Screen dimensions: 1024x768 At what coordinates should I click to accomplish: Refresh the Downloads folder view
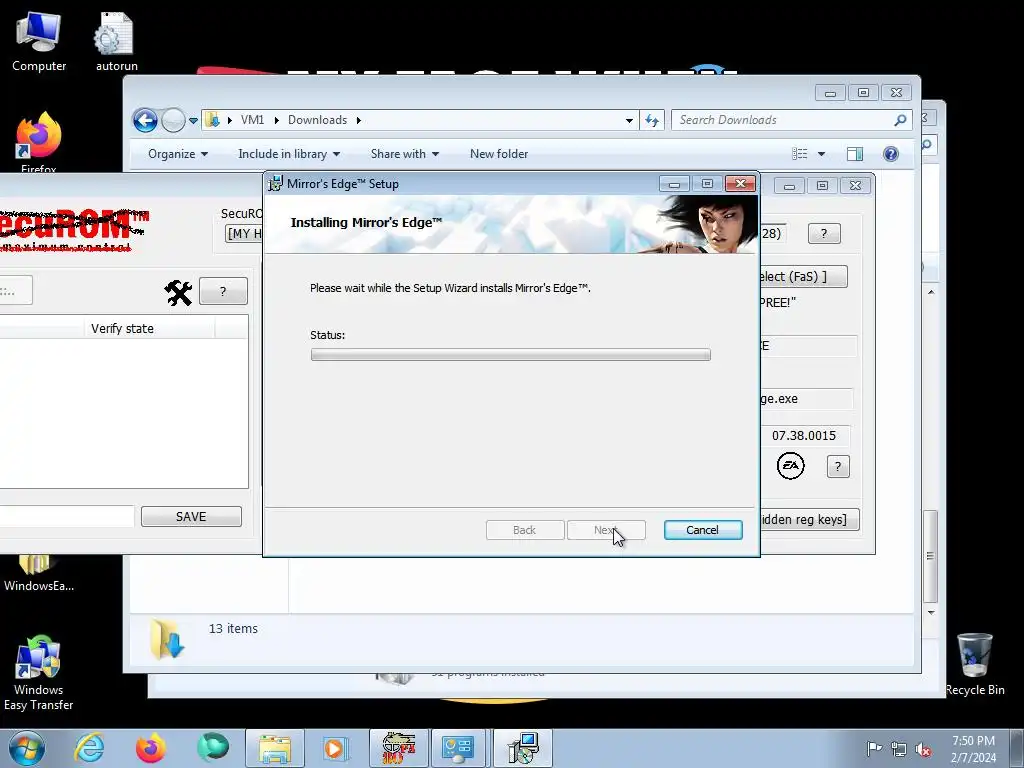coord(652,120)
